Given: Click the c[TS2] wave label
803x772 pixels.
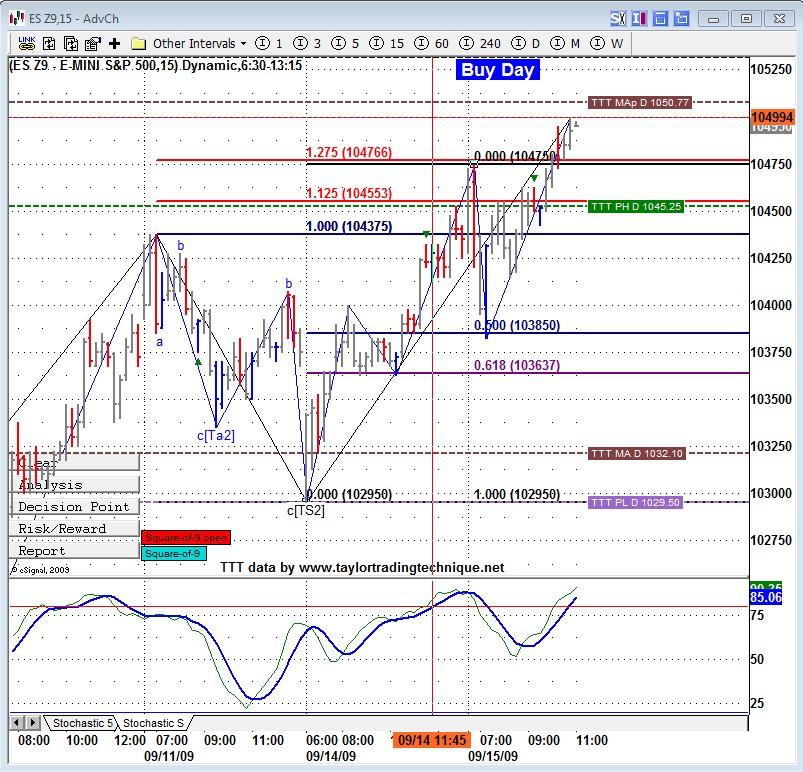Looking at the screenshot, I should click(x=306, y=510).
